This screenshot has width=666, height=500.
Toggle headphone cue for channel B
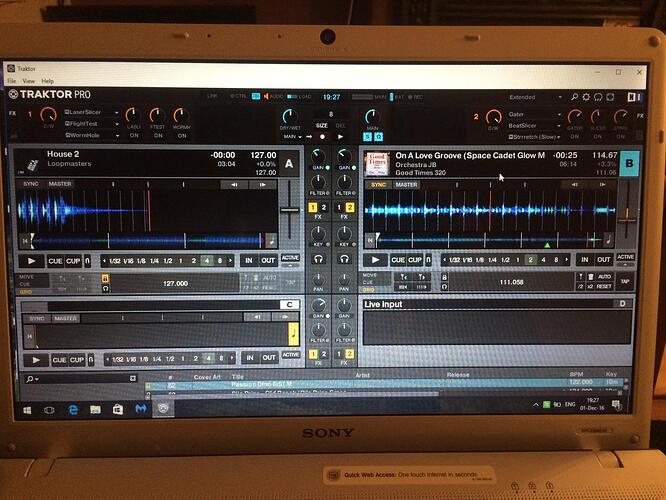point(344,259)
